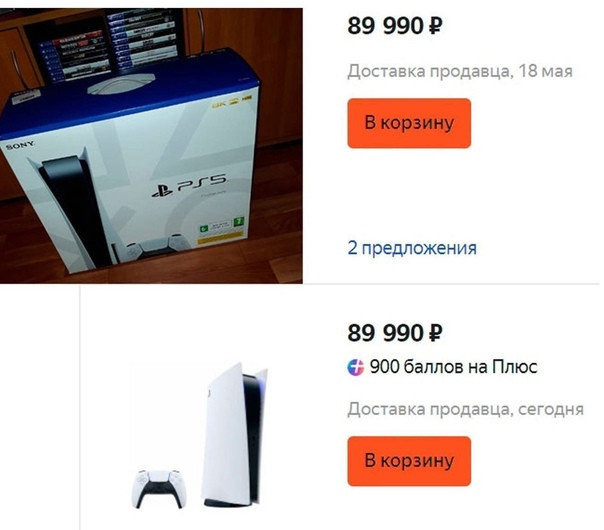The image size is (604, 530).
Task: Add the 18 мая delivery PS5 to cart
Action: point(409,123)
